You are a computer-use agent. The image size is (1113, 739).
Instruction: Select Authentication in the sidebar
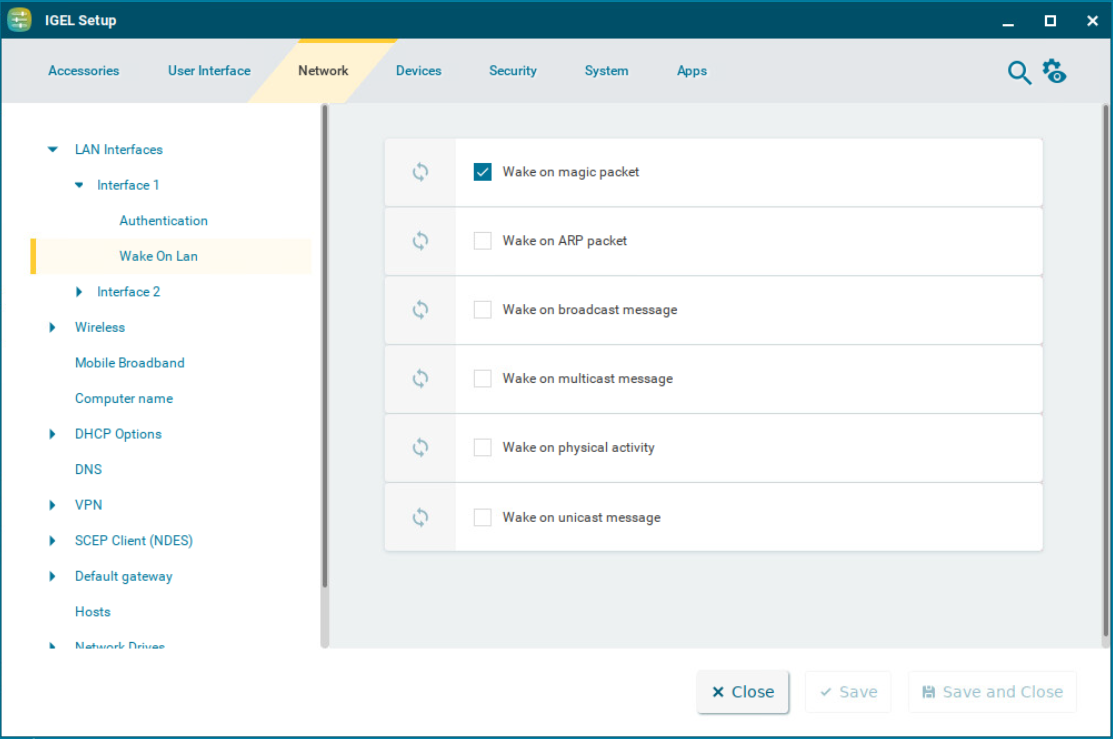click(x=163, y=221)
